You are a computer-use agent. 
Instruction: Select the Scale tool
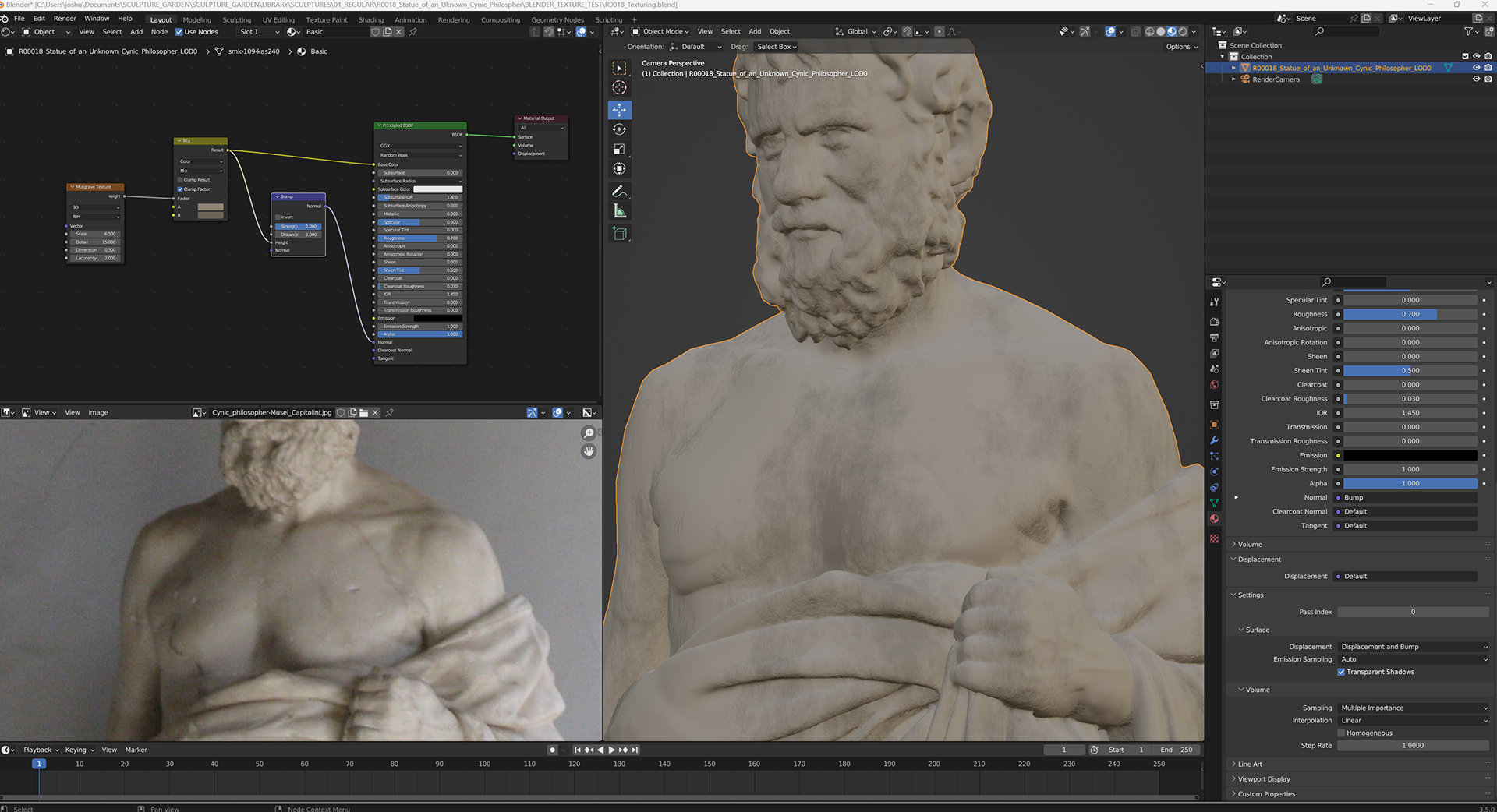(619, 149)
